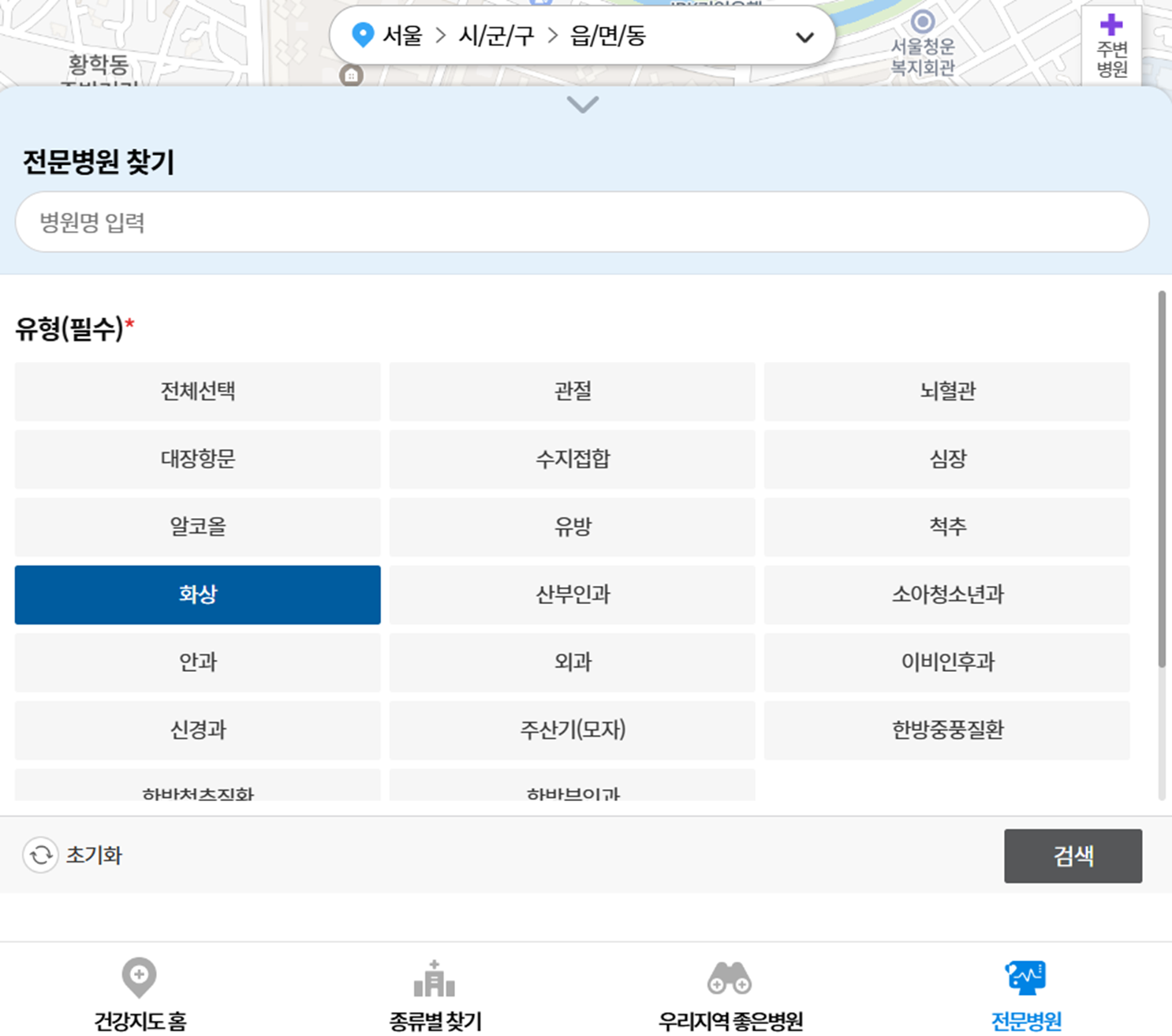Open the region selector dropdown chevron

click(x=804, y=35)
